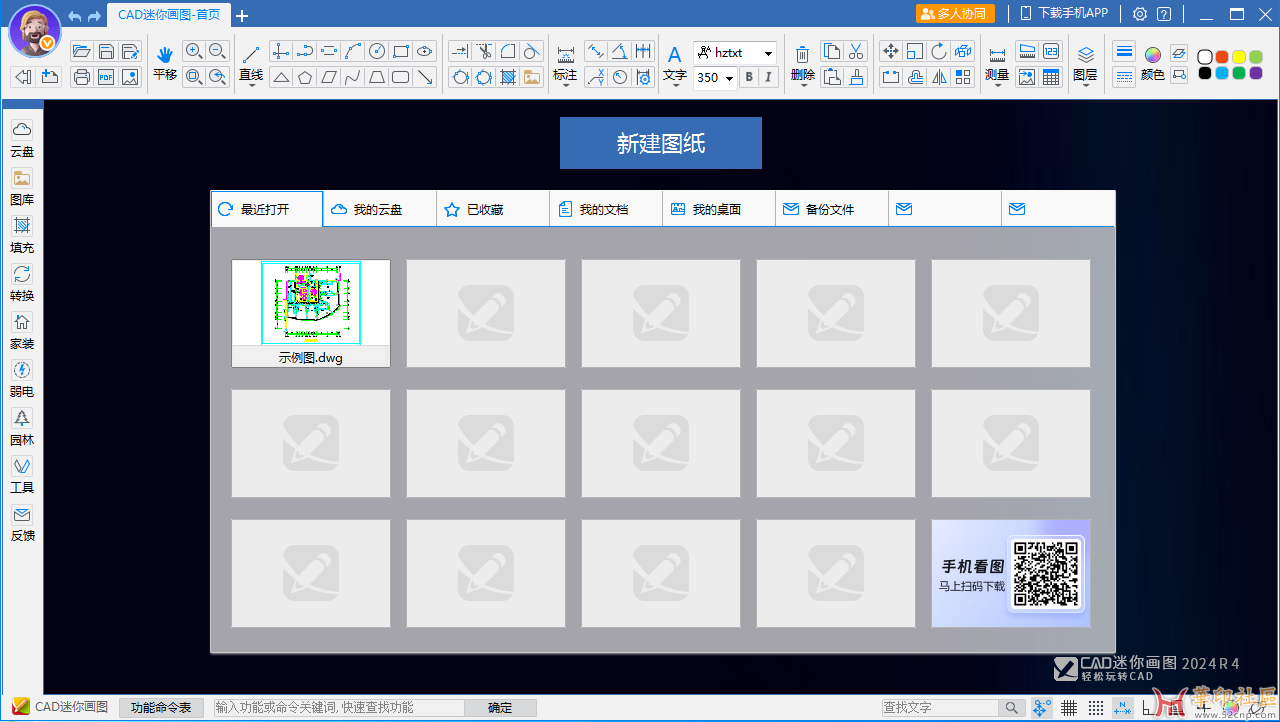Export drawing to PDF
The width and height of the screenshot is (1280, 722).
[x=106, y=77]
